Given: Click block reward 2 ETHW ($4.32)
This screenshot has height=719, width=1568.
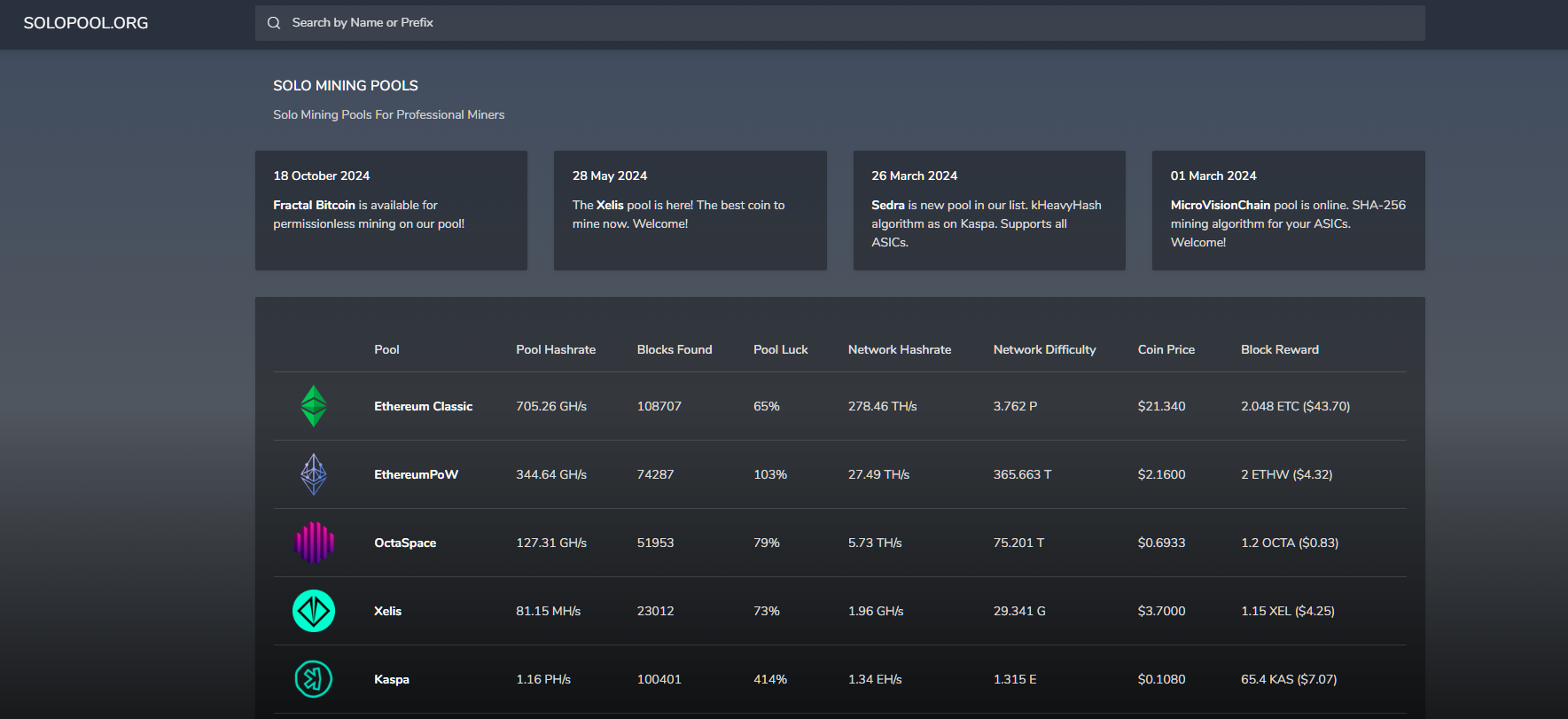Looking at the screenshot, I should tap(1287, 474).
